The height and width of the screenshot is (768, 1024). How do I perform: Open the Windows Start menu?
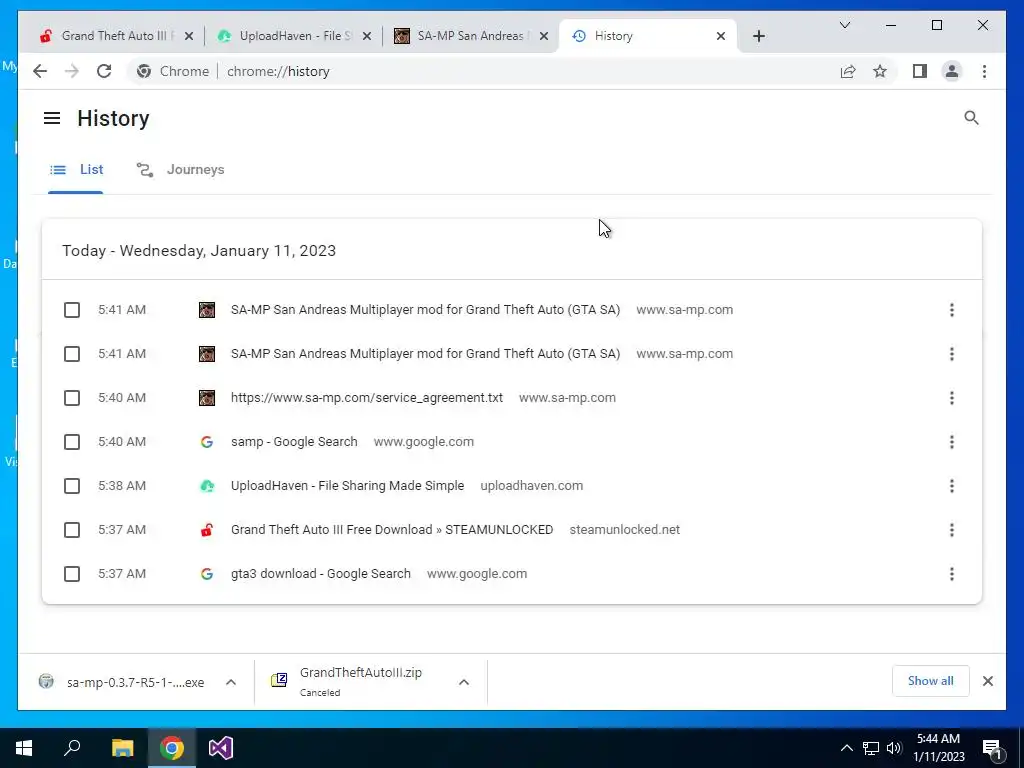(x=24, y=748)
